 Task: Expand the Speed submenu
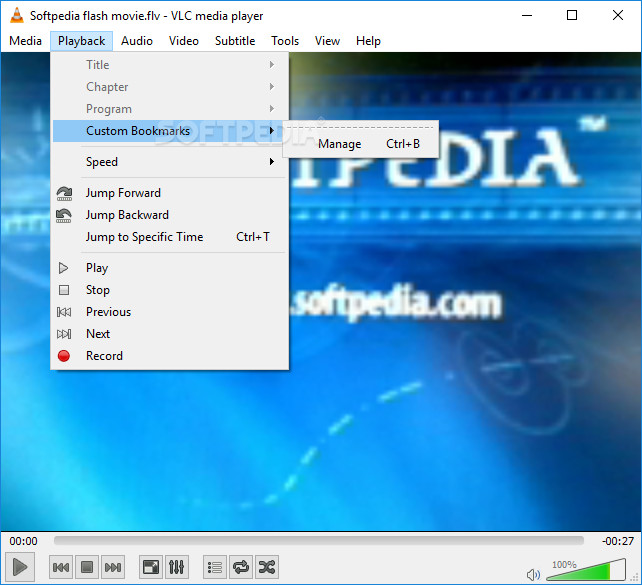(169, 162)
